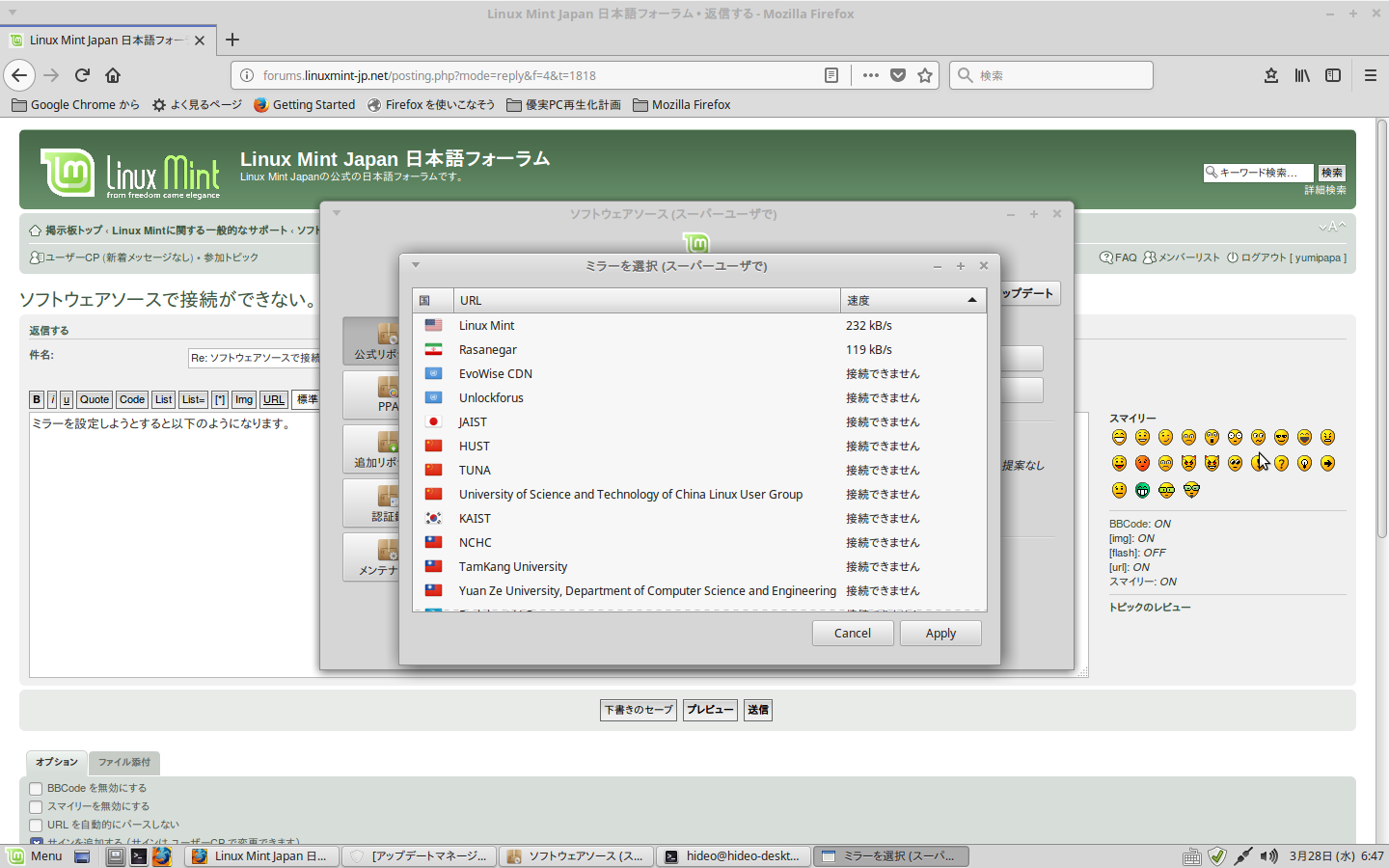Open 'Mozilla Firefox' bookmarks folder

coord(682,104)
